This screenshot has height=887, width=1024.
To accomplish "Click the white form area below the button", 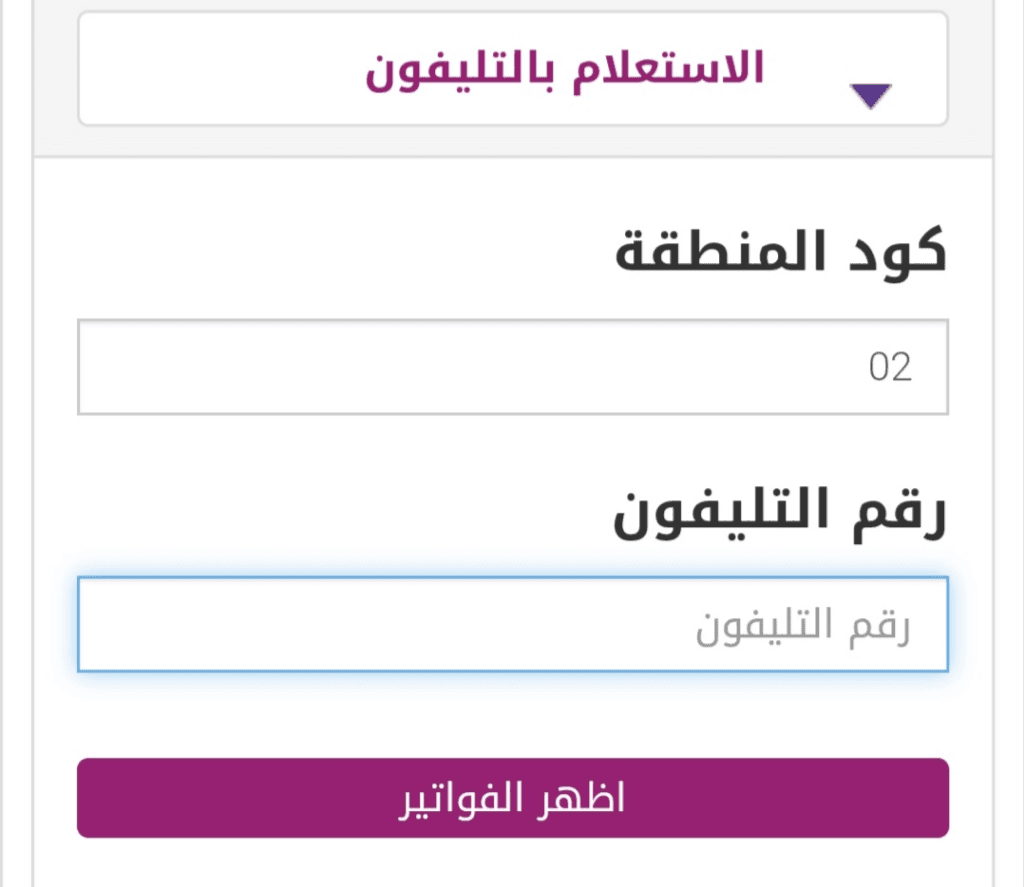I will [512, 863].
